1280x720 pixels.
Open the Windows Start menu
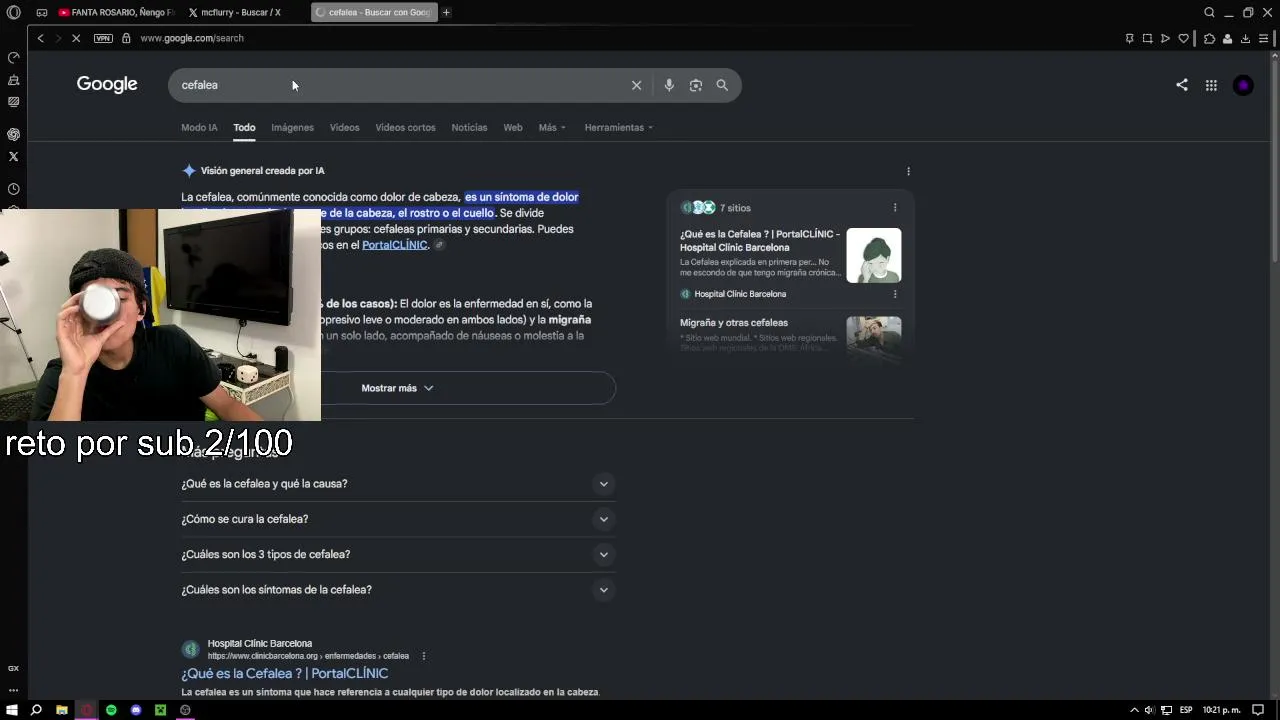(12, 710)
